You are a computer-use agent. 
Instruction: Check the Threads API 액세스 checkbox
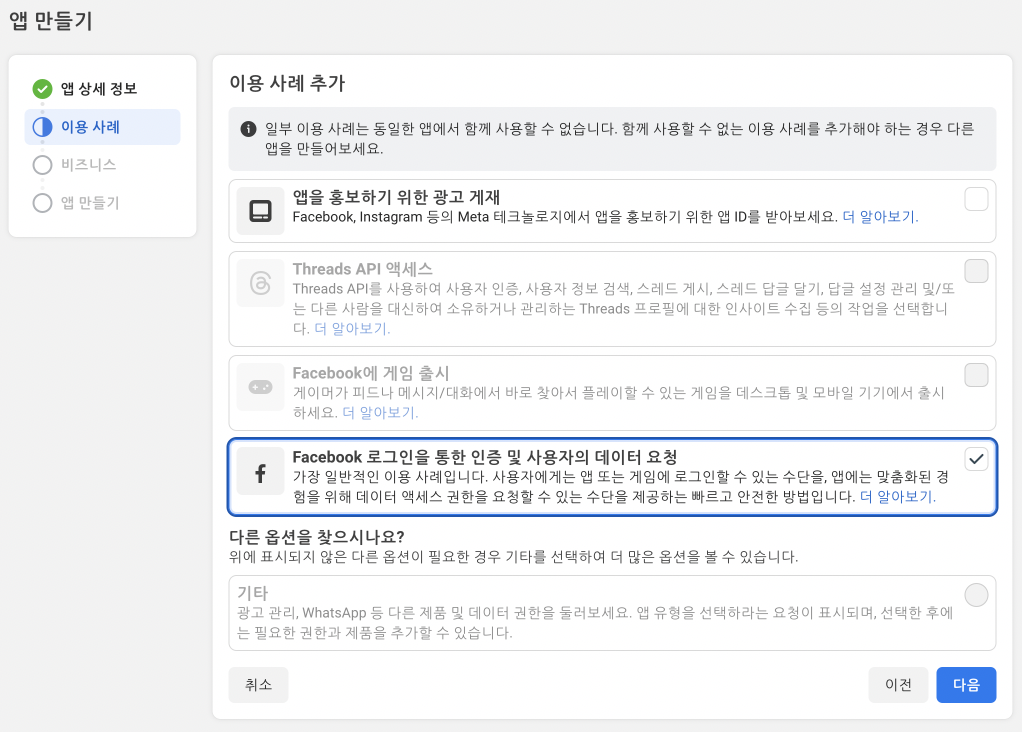tap(976, 271)
